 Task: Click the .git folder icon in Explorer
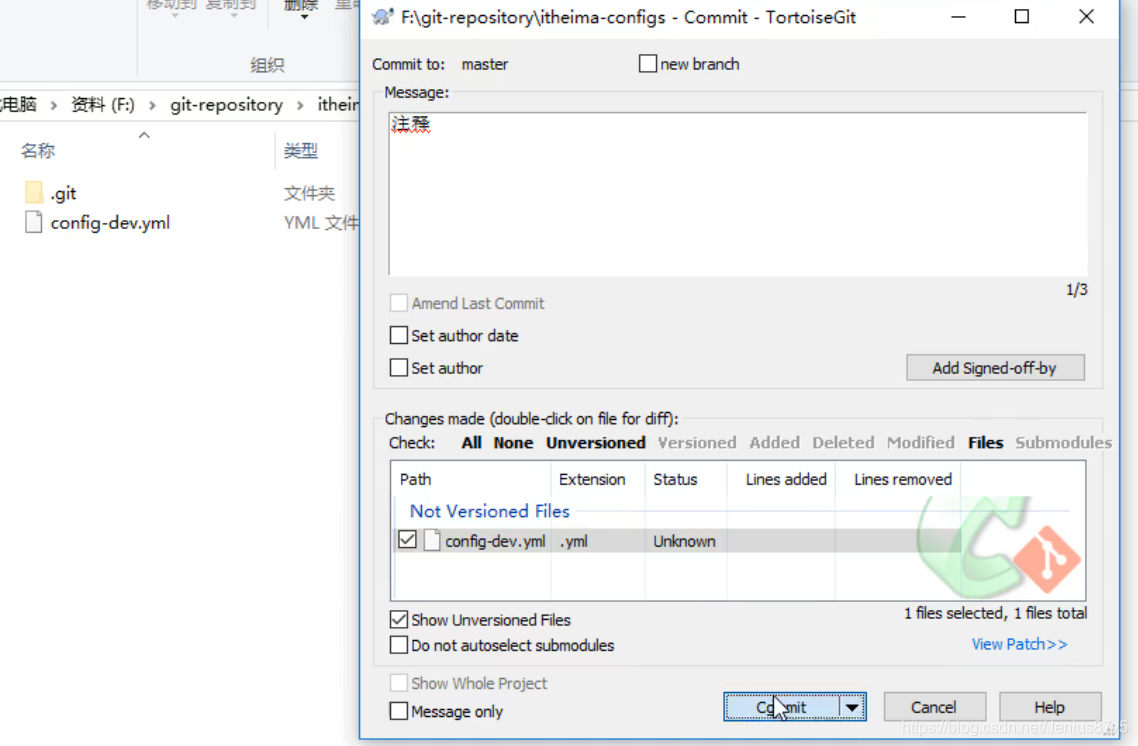(x=33, y=193)
